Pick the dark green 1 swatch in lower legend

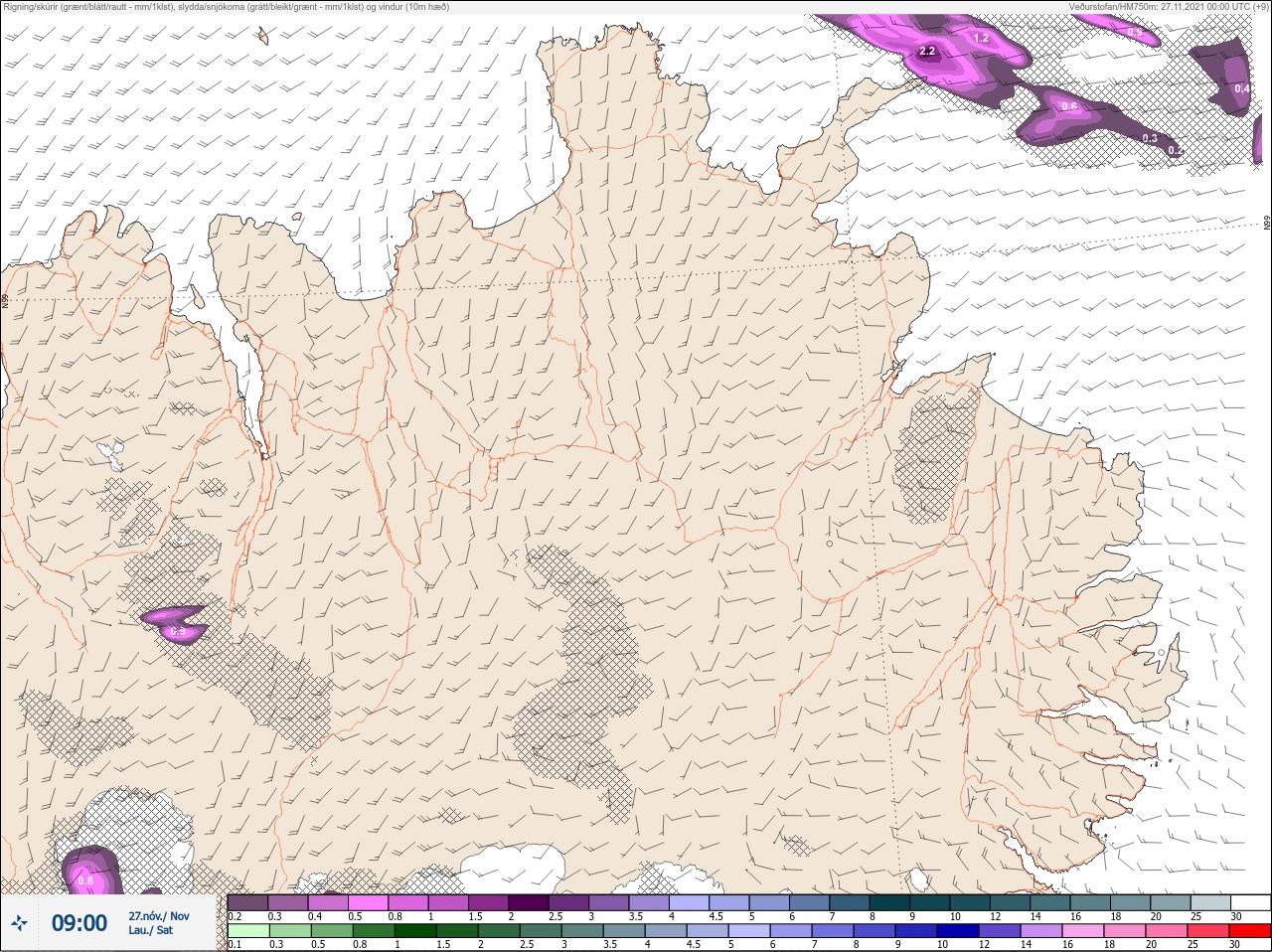415,931
